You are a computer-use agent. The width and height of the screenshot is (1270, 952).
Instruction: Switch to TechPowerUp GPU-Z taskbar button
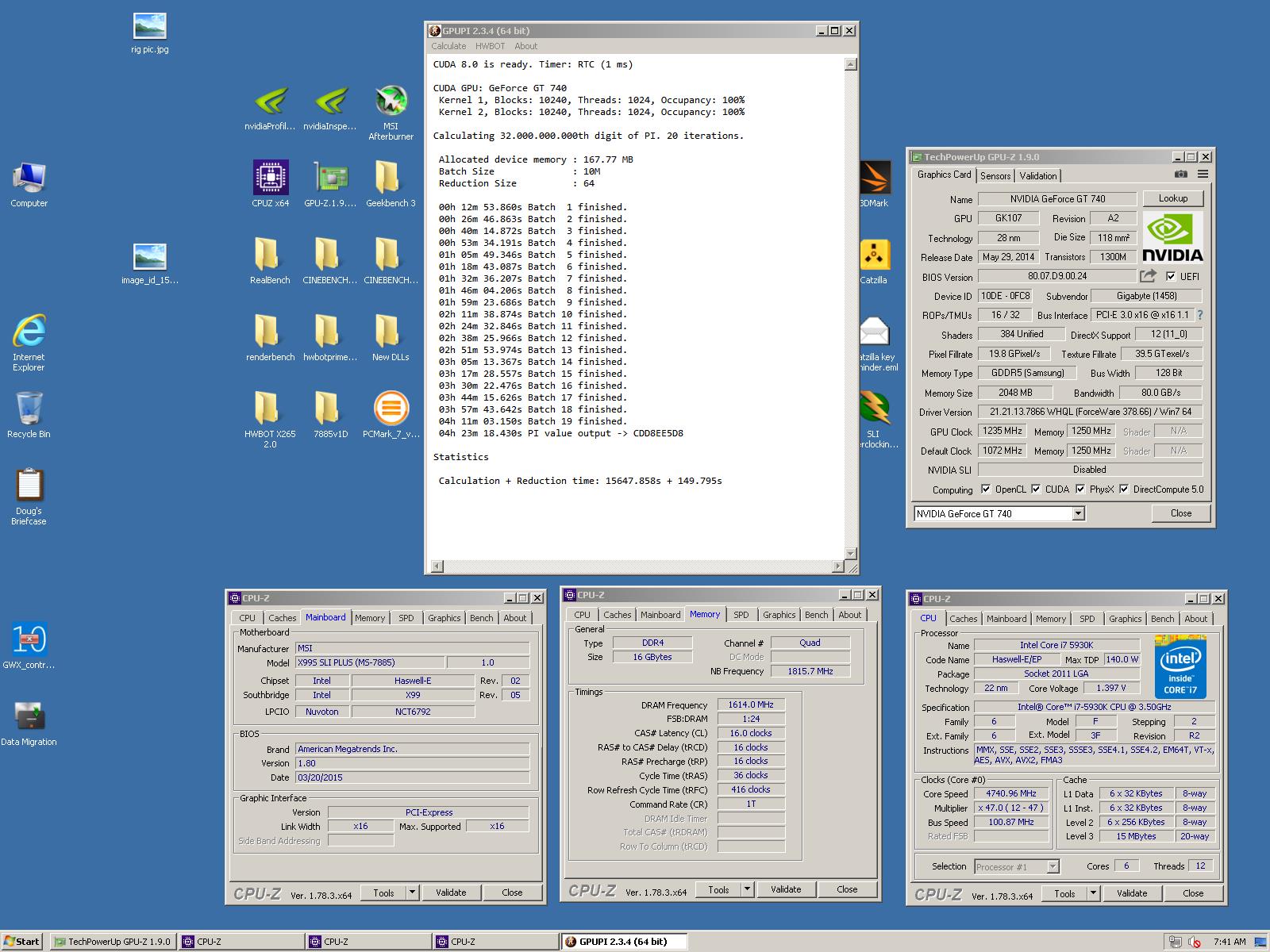point(112,942)
